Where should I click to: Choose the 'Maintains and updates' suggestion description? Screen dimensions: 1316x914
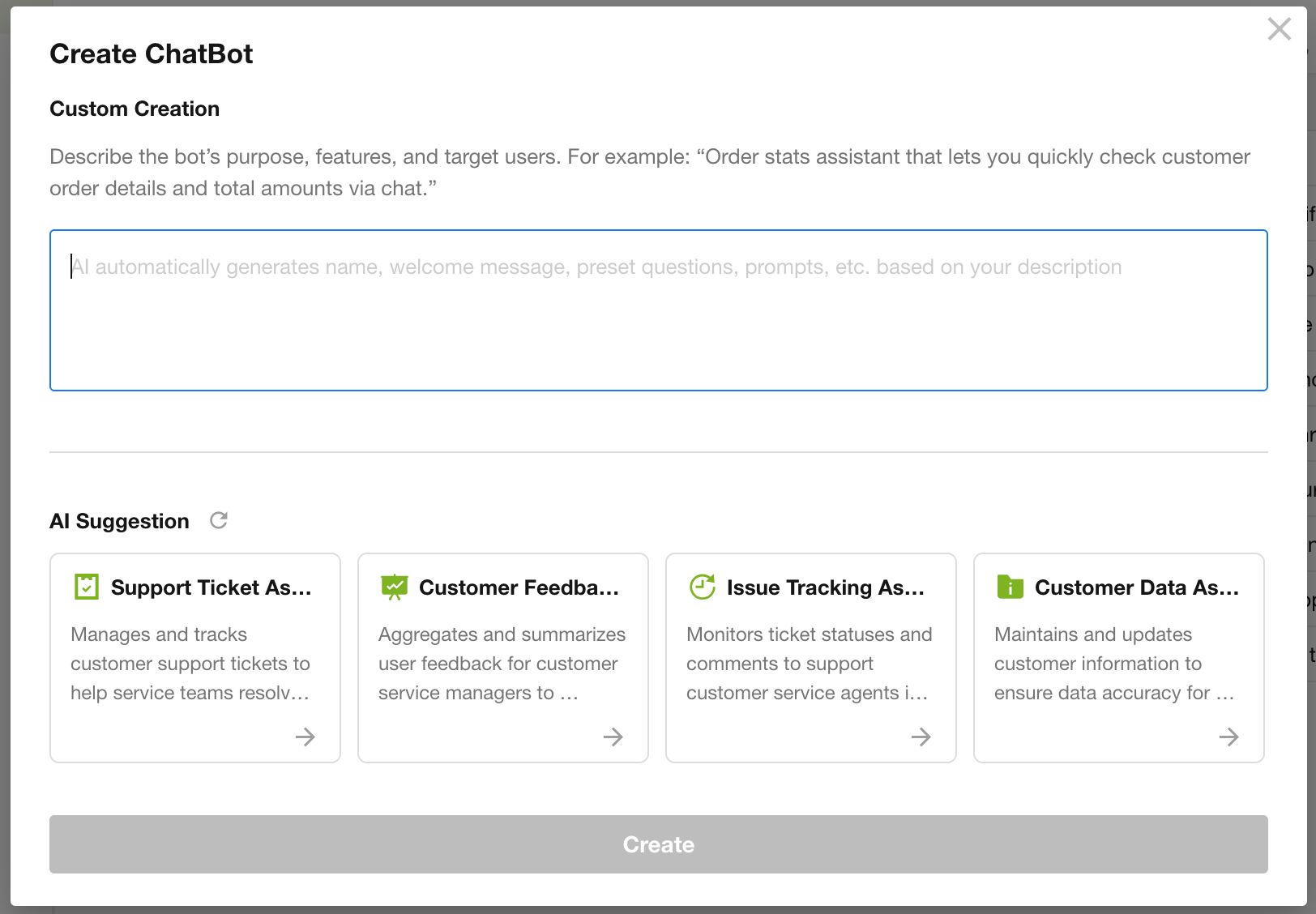tap(1114, 664)
